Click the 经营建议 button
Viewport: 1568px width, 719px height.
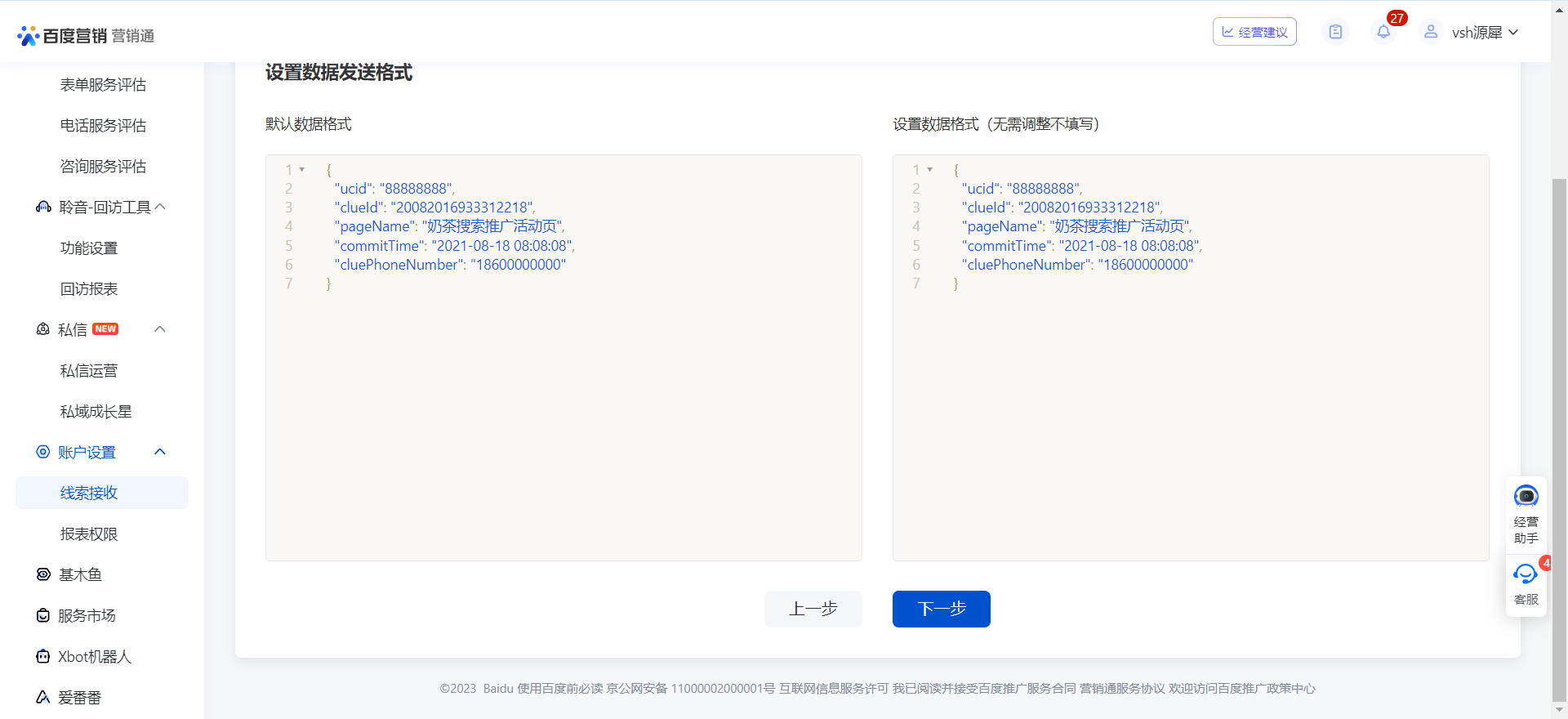pyautogui.click(x=1254, y=32)
